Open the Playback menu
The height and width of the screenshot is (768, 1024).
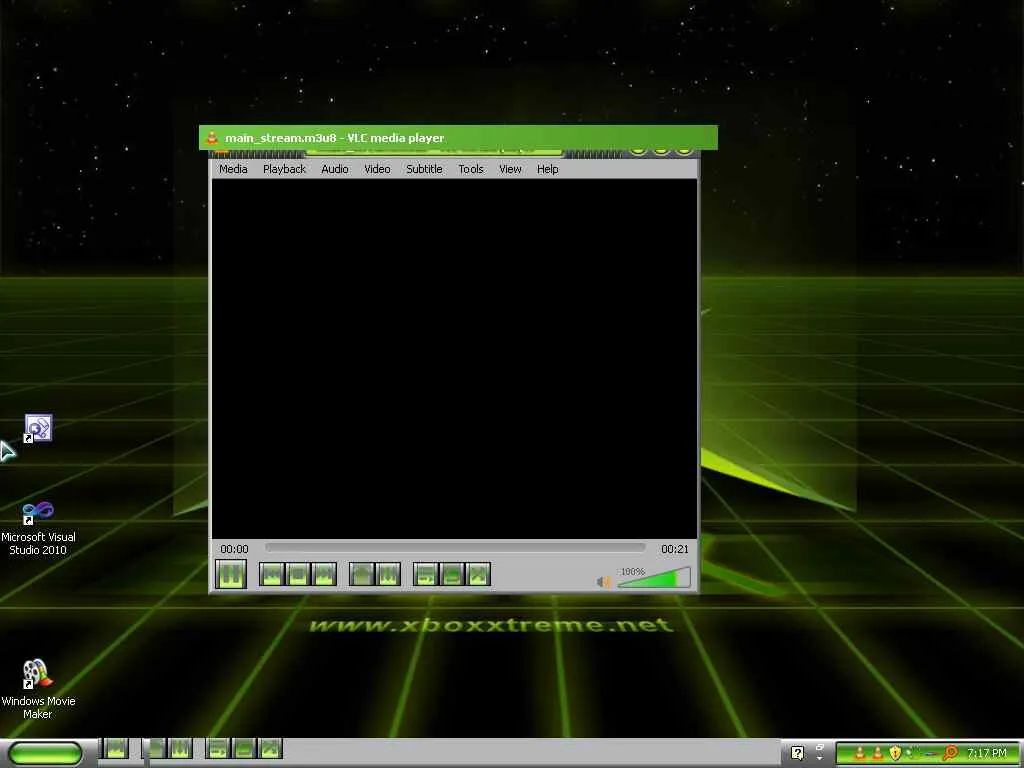click(x=284, y=169)
